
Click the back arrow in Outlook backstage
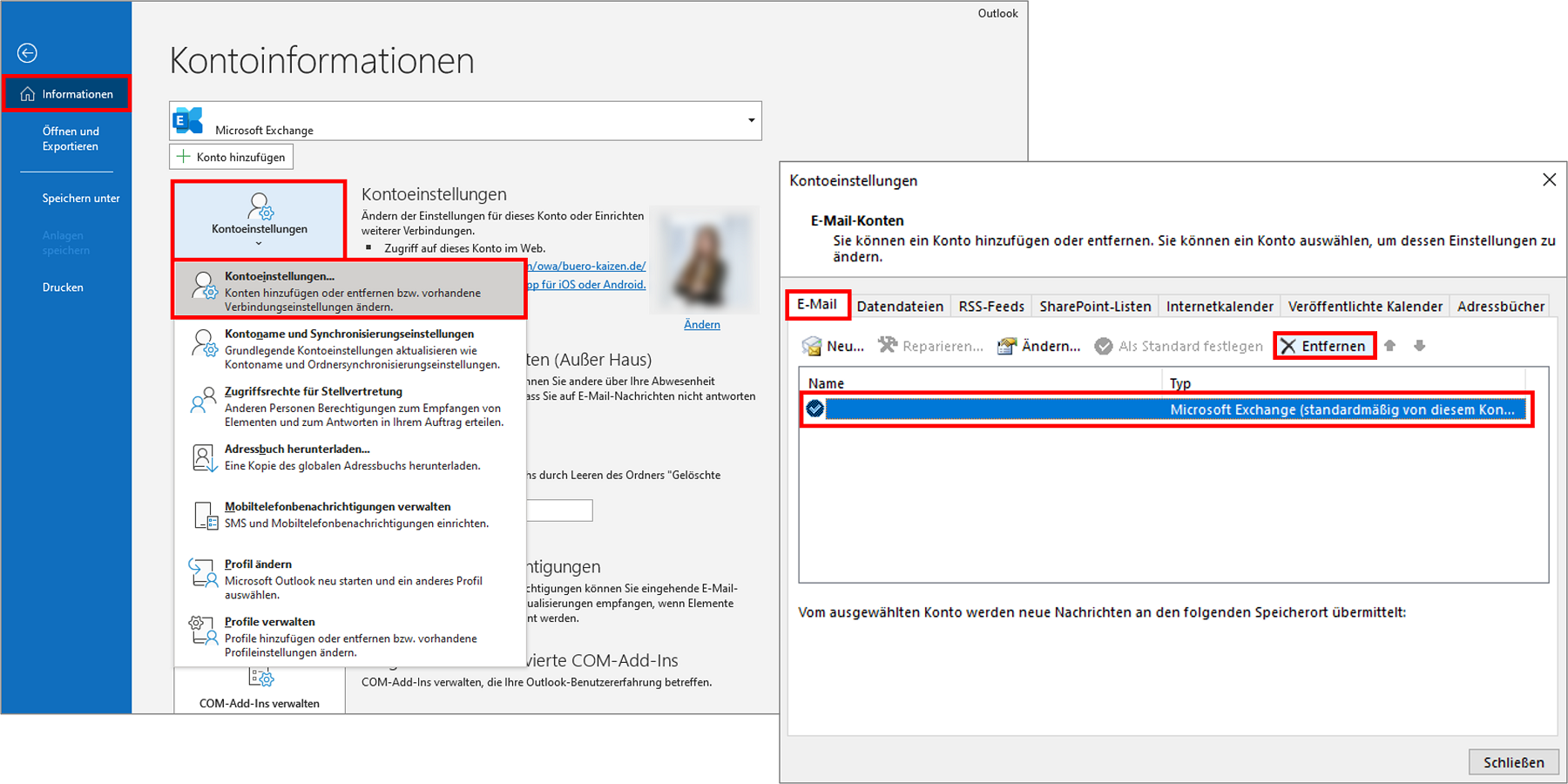[x=27, y=53]
